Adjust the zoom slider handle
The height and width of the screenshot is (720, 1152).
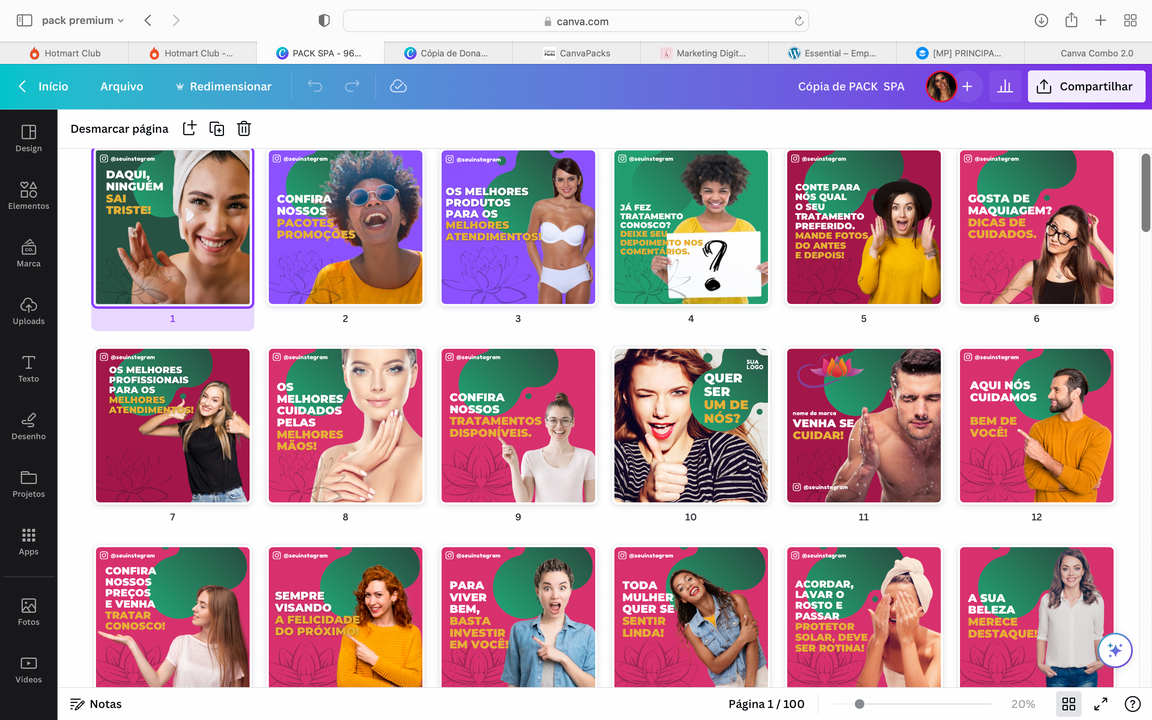[x=859, y=704]
